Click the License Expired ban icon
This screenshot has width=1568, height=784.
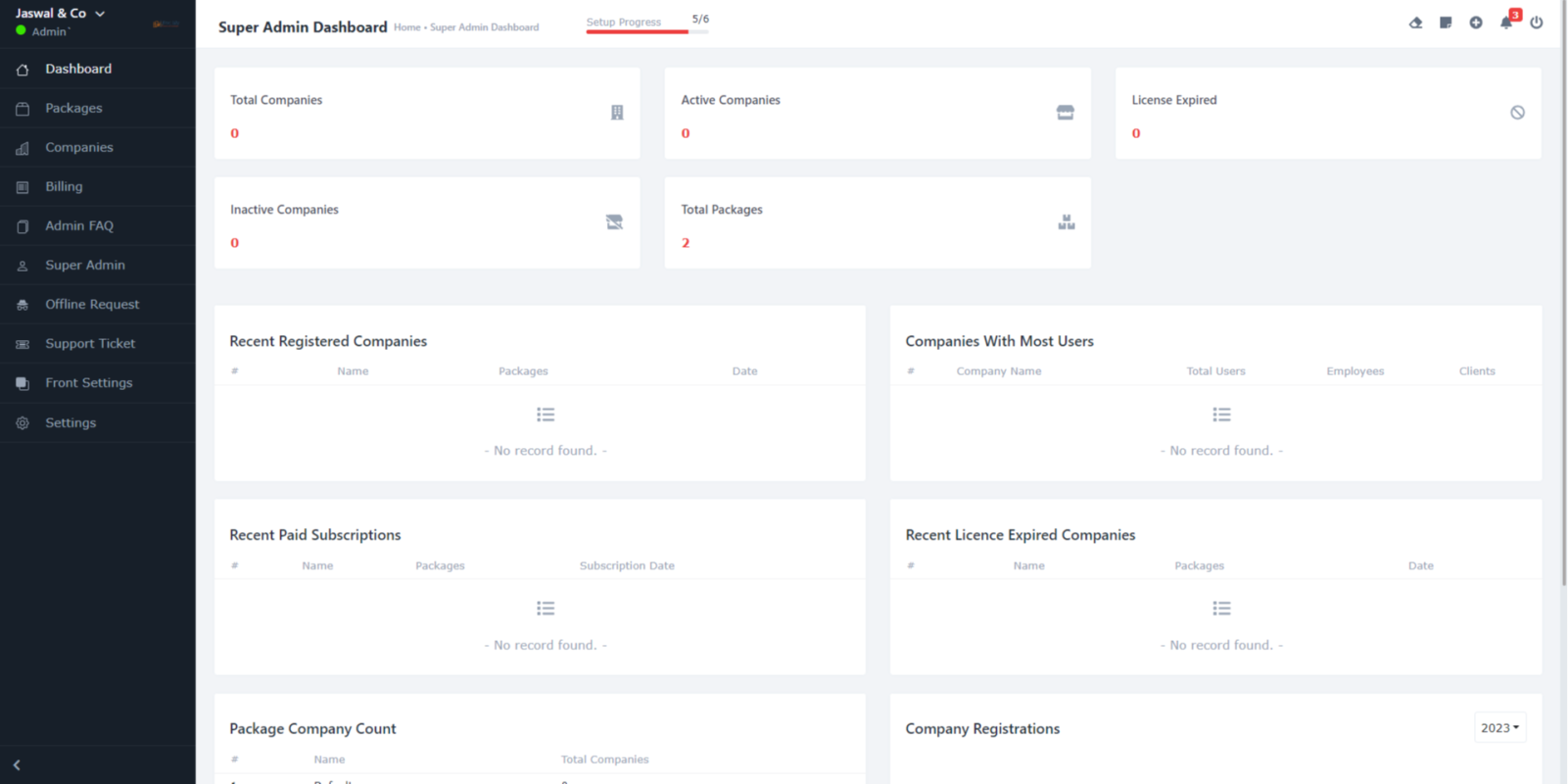coord(1517,113)
